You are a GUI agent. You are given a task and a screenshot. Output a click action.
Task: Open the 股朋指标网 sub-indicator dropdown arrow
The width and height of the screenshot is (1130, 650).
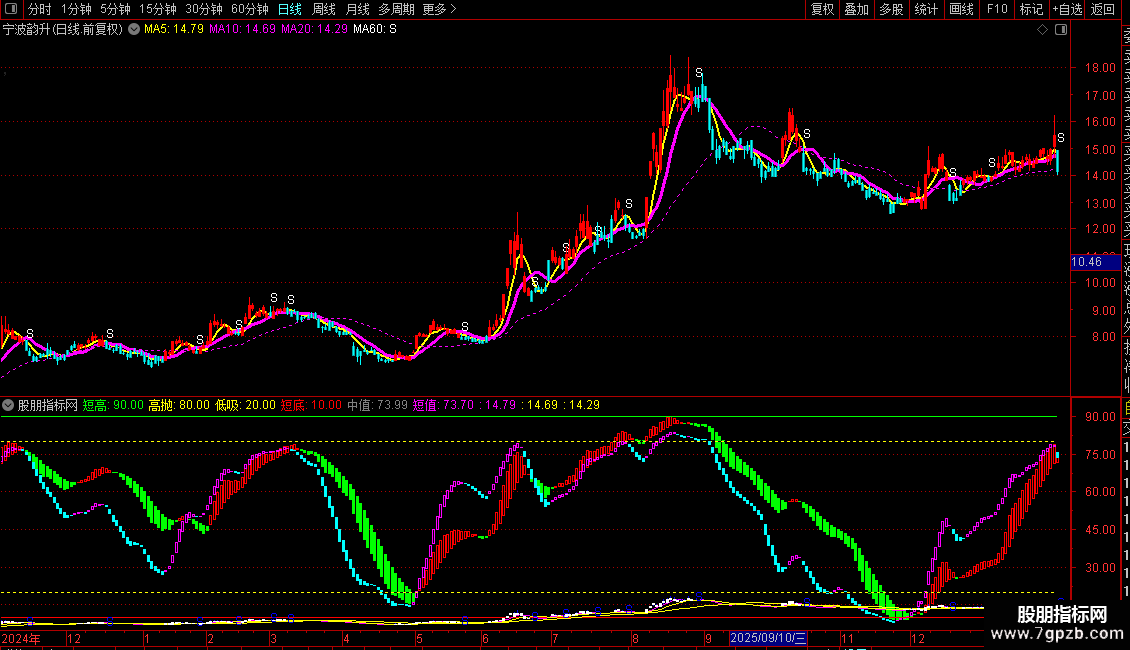click(9, 406)
